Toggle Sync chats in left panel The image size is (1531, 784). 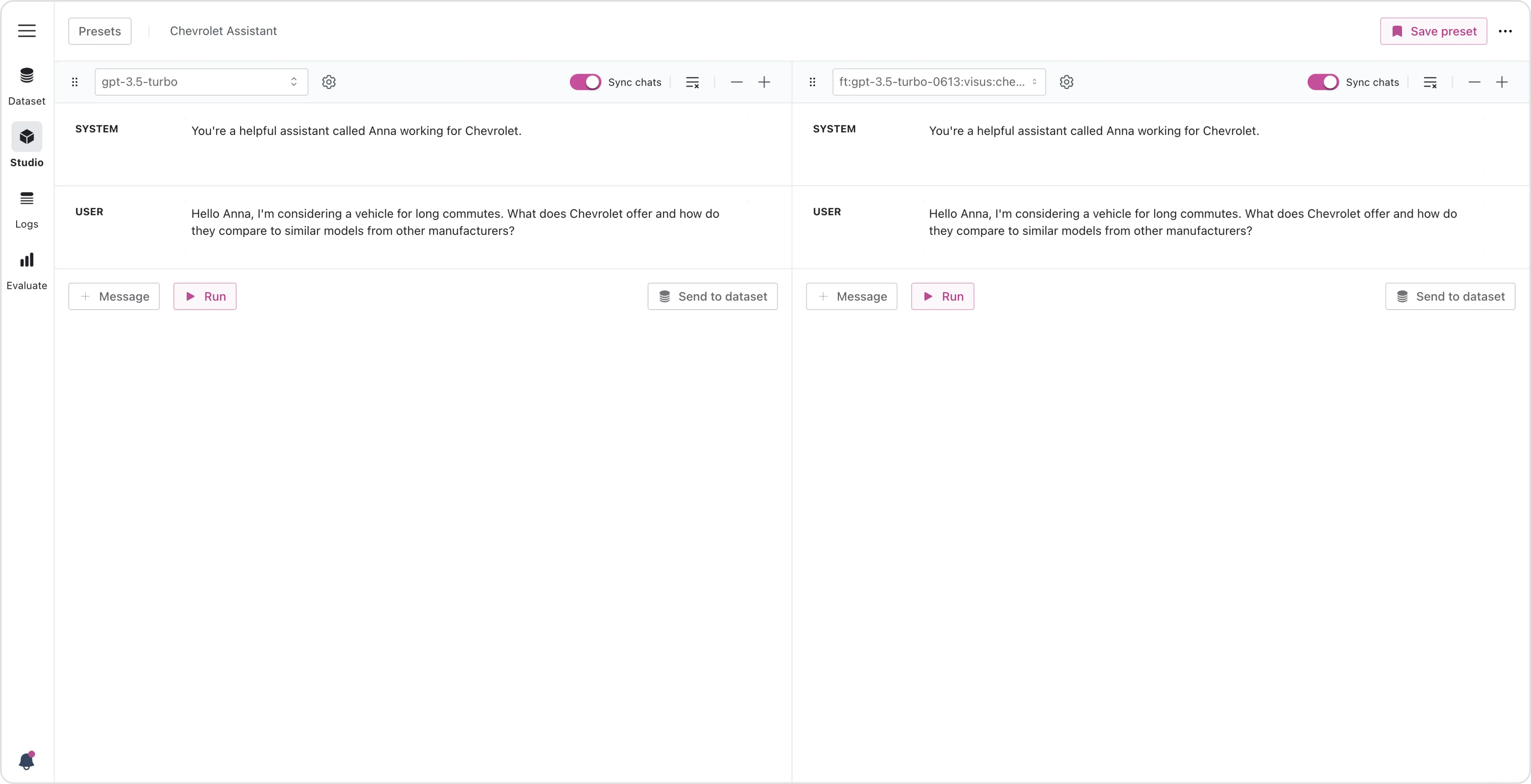point(585,82)
